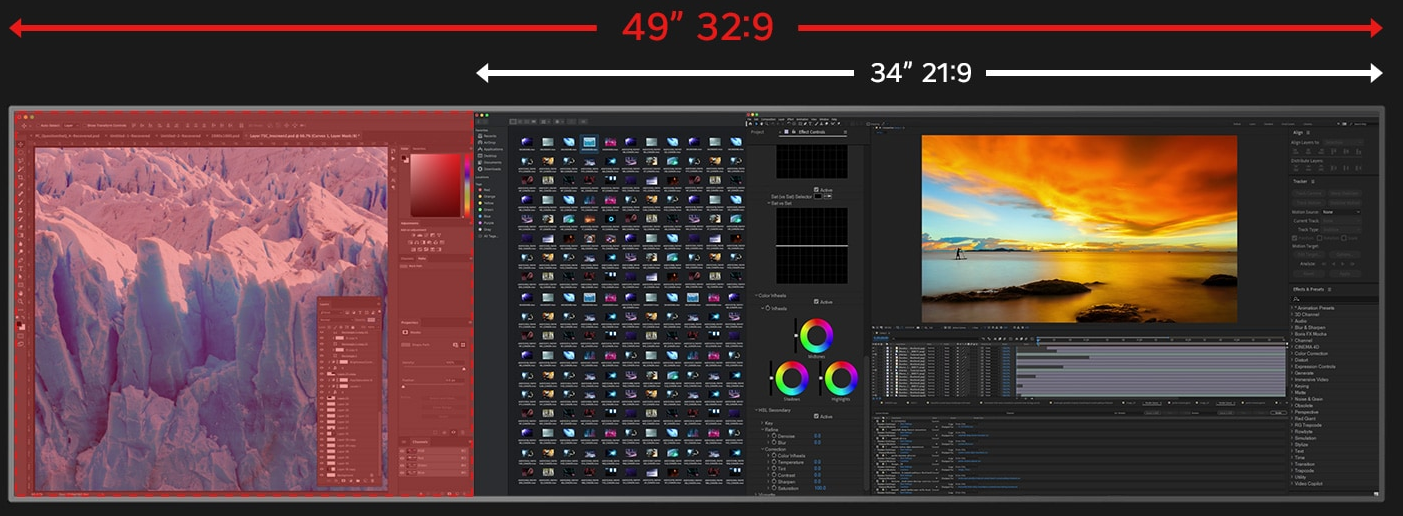Click the Shadows color wheel

[791, 378]
